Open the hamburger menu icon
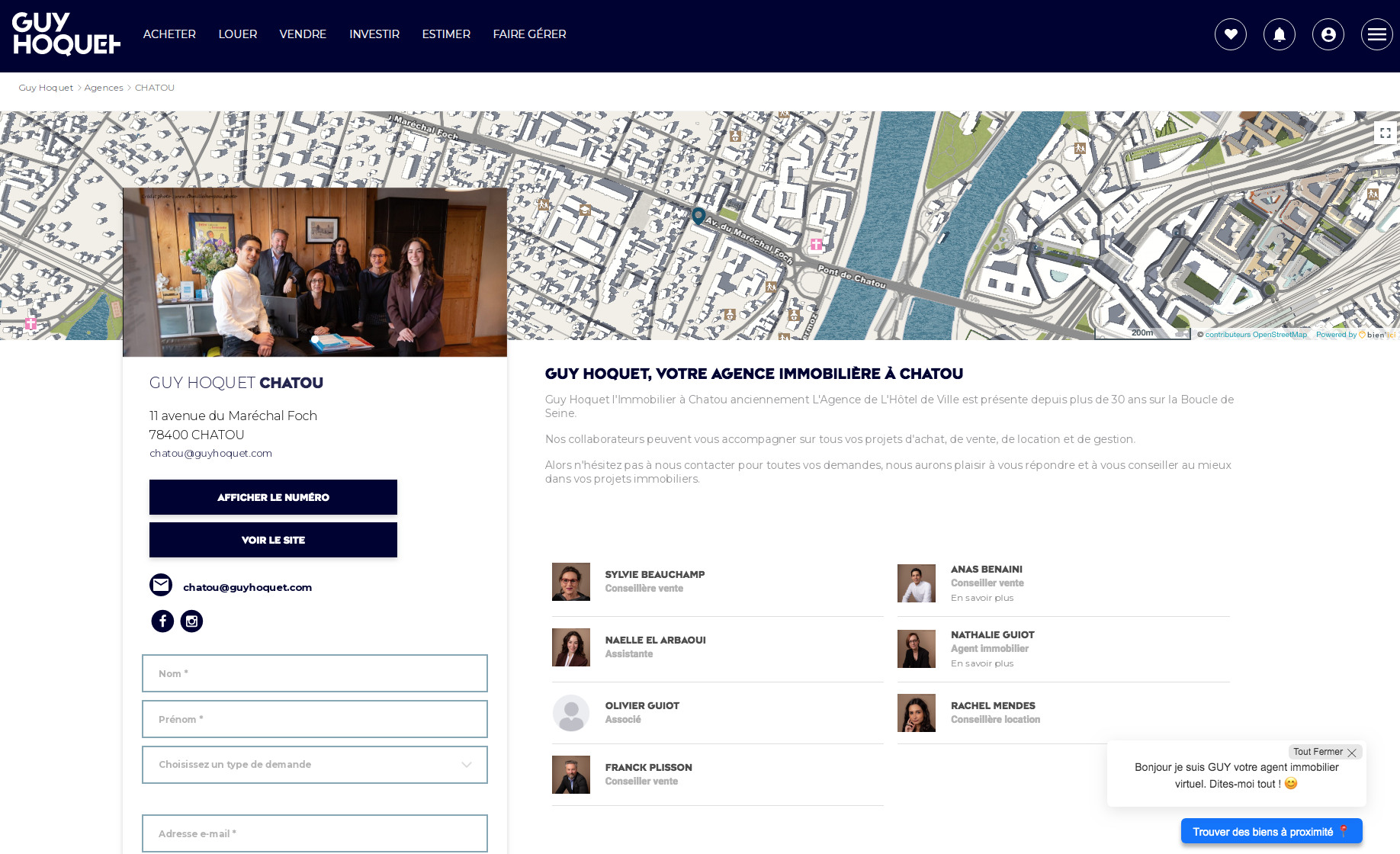 coord(1377,34)
